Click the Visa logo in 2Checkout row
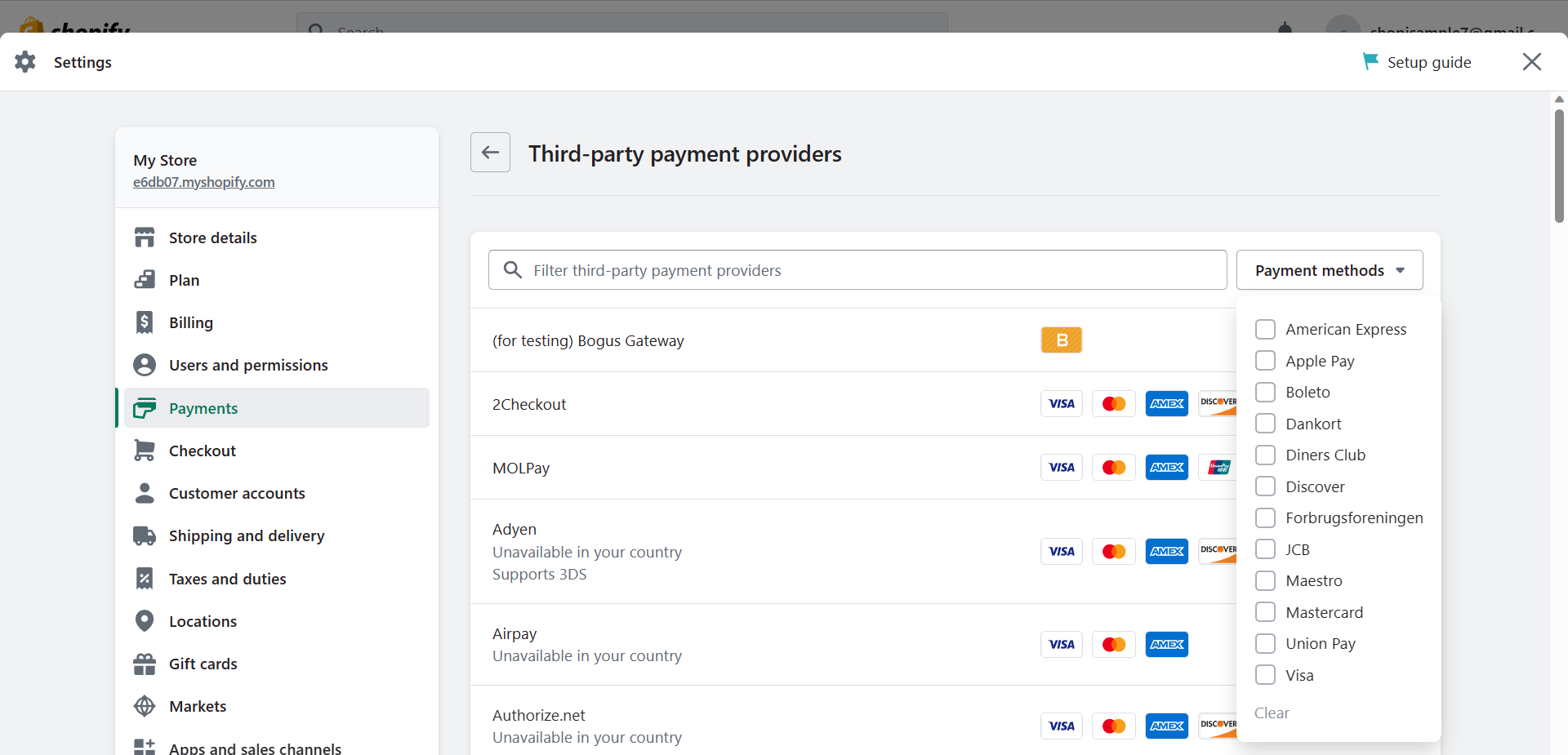The image size is (1568, 755). [x=1062, y=404]
